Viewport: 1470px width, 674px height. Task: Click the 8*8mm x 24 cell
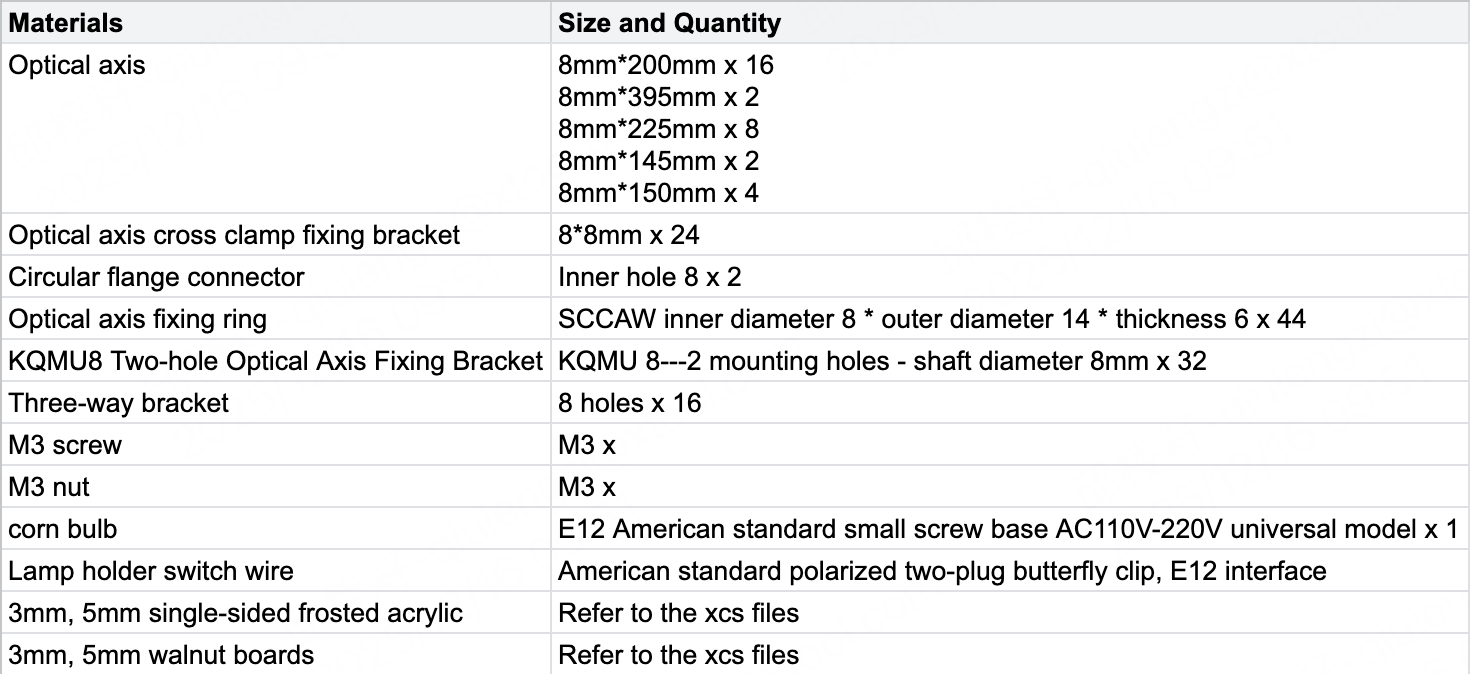(628, 236)
